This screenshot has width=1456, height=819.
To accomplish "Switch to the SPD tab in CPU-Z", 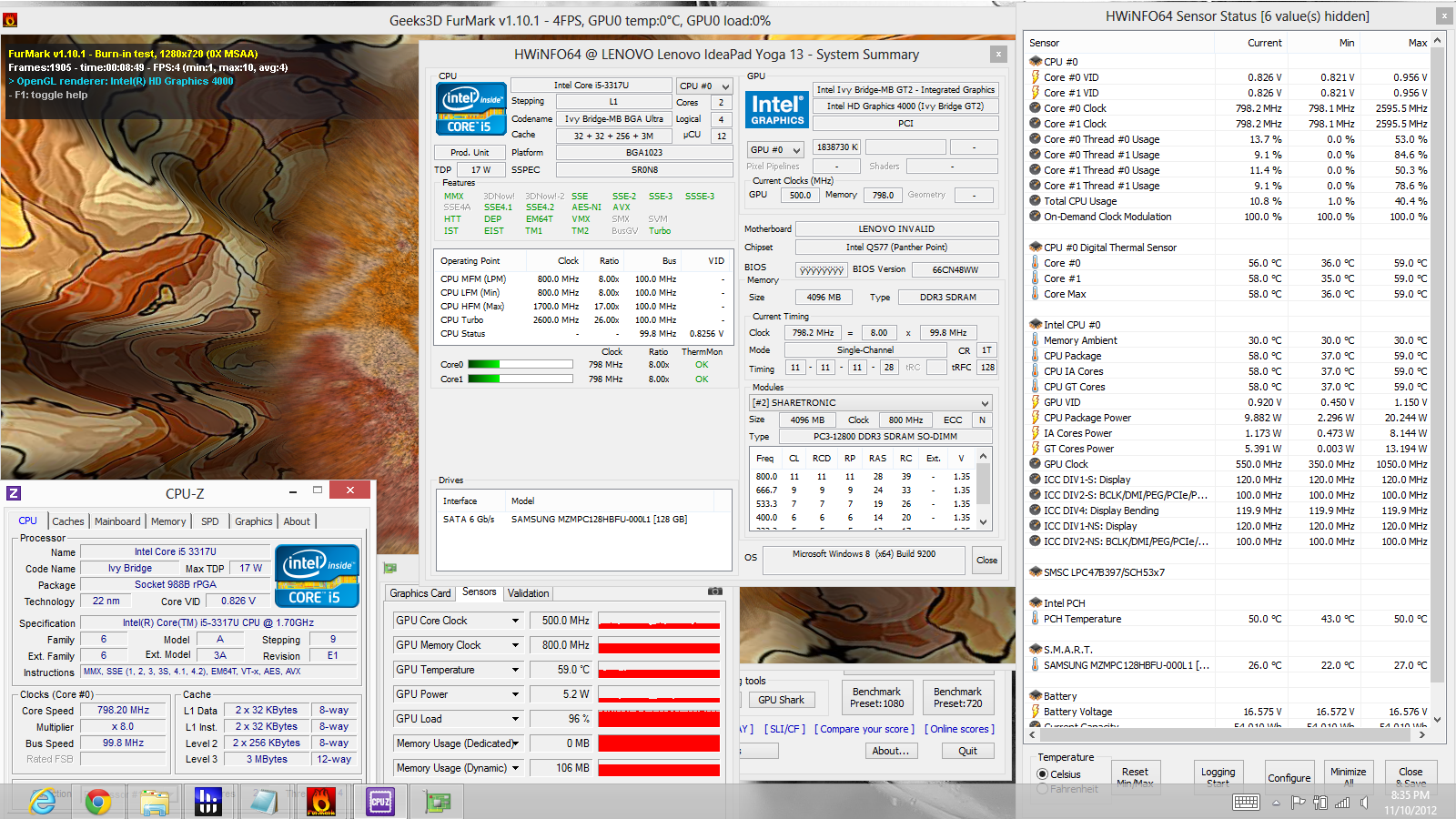I will (210, 521).
